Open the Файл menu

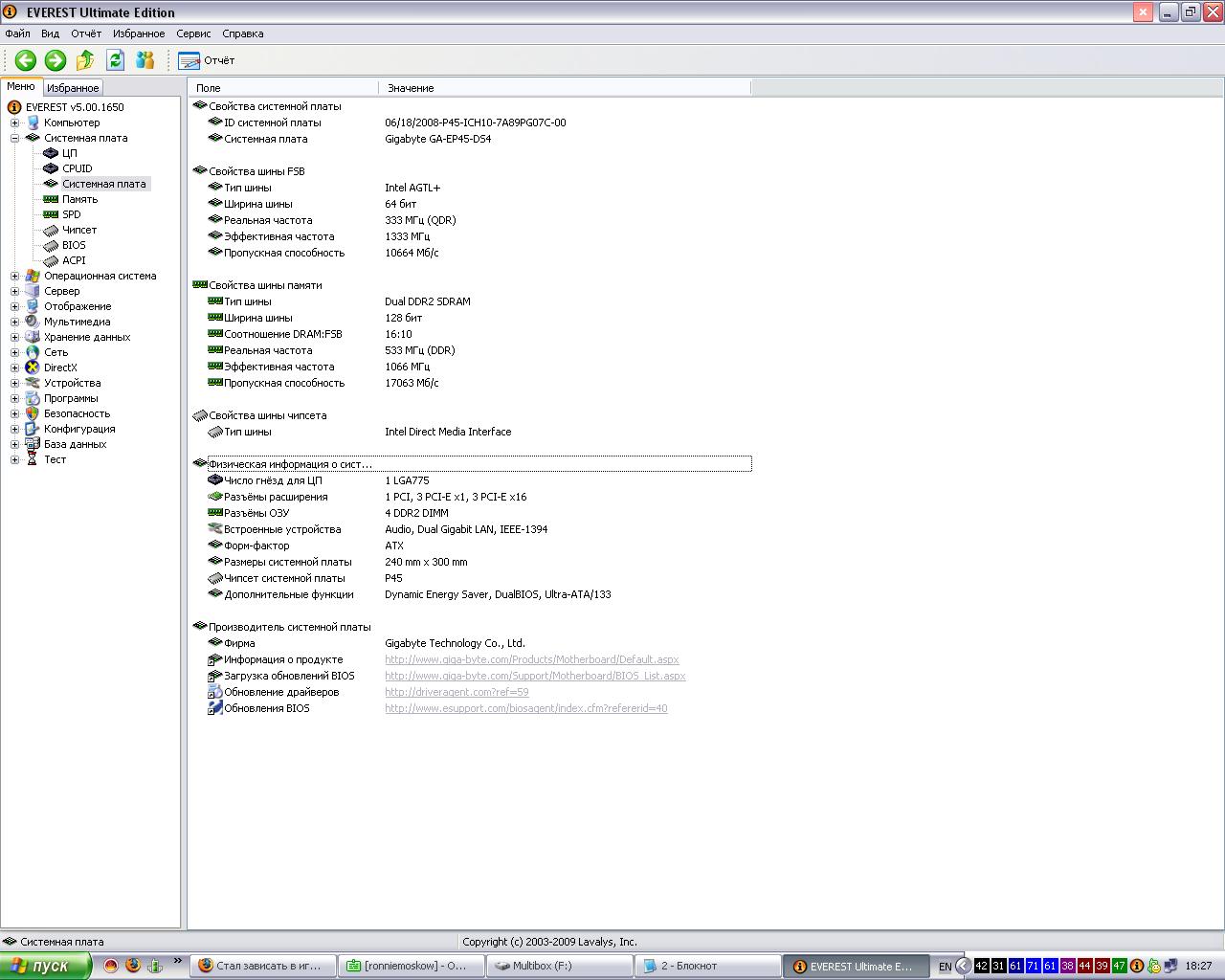pos(17,33)
